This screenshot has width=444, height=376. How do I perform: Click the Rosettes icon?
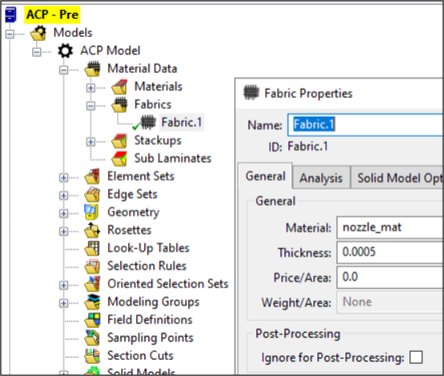point(92,230)
